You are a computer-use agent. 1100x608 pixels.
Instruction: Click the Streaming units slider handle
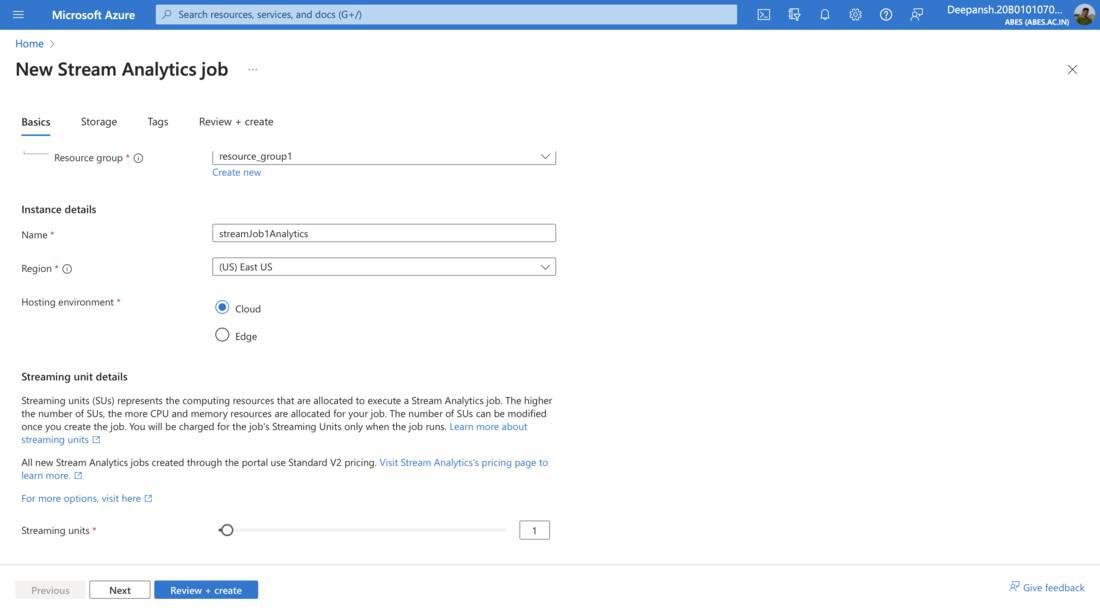227,530
